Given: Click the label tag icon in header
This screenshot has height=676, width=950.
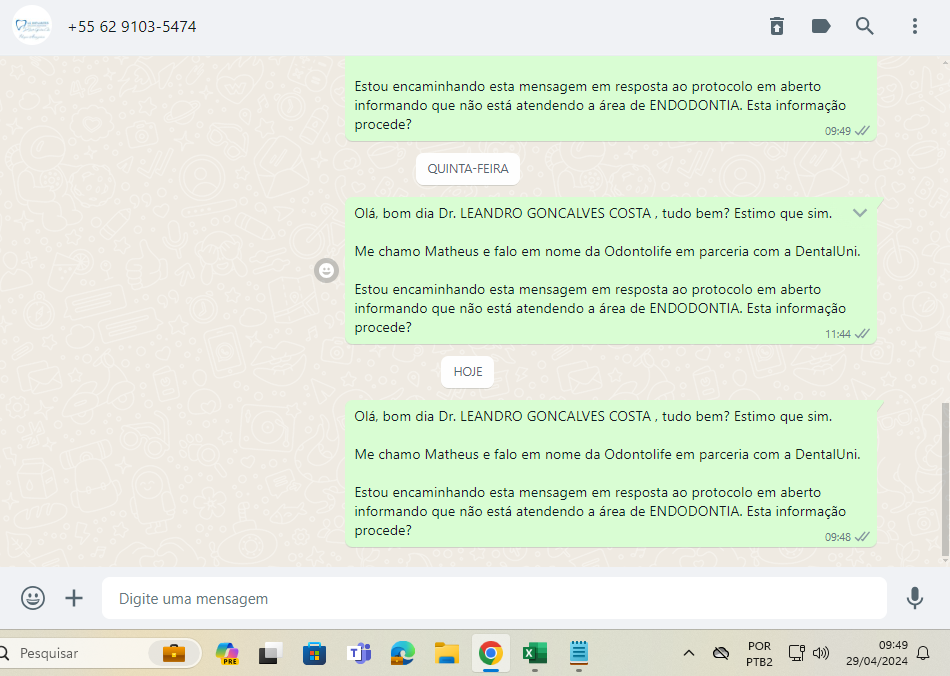Looking at the screenshot, I should (x=821, y=27).
